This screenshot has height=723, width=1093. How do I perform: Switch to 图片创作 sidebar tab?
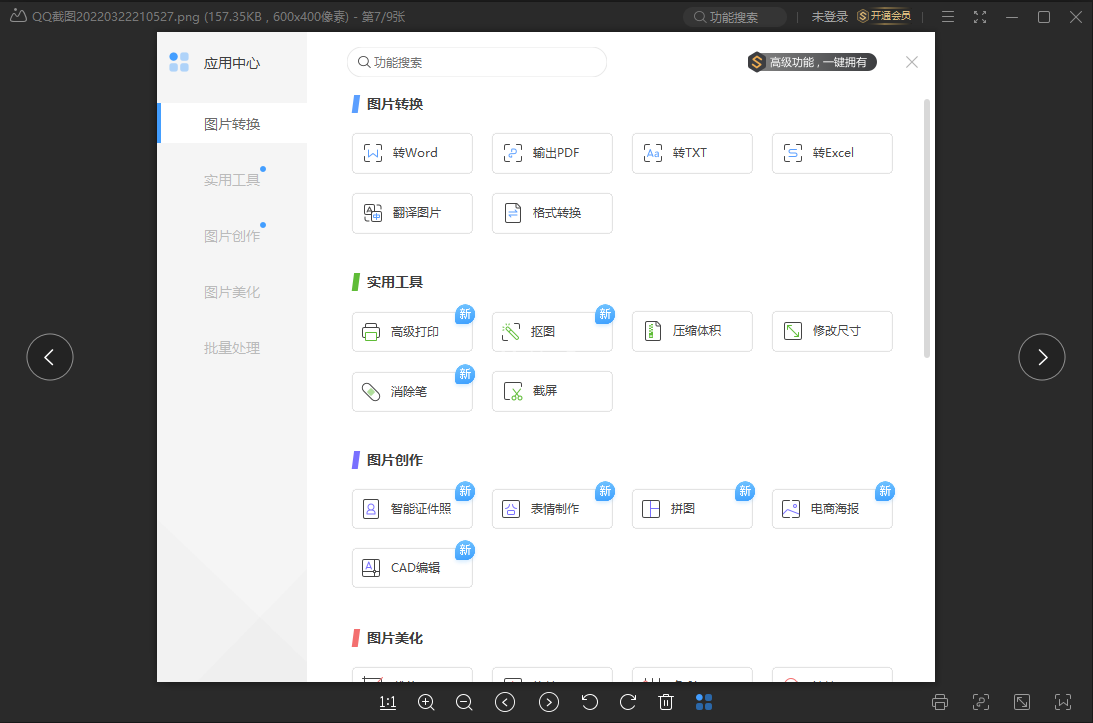pos(232,236)
